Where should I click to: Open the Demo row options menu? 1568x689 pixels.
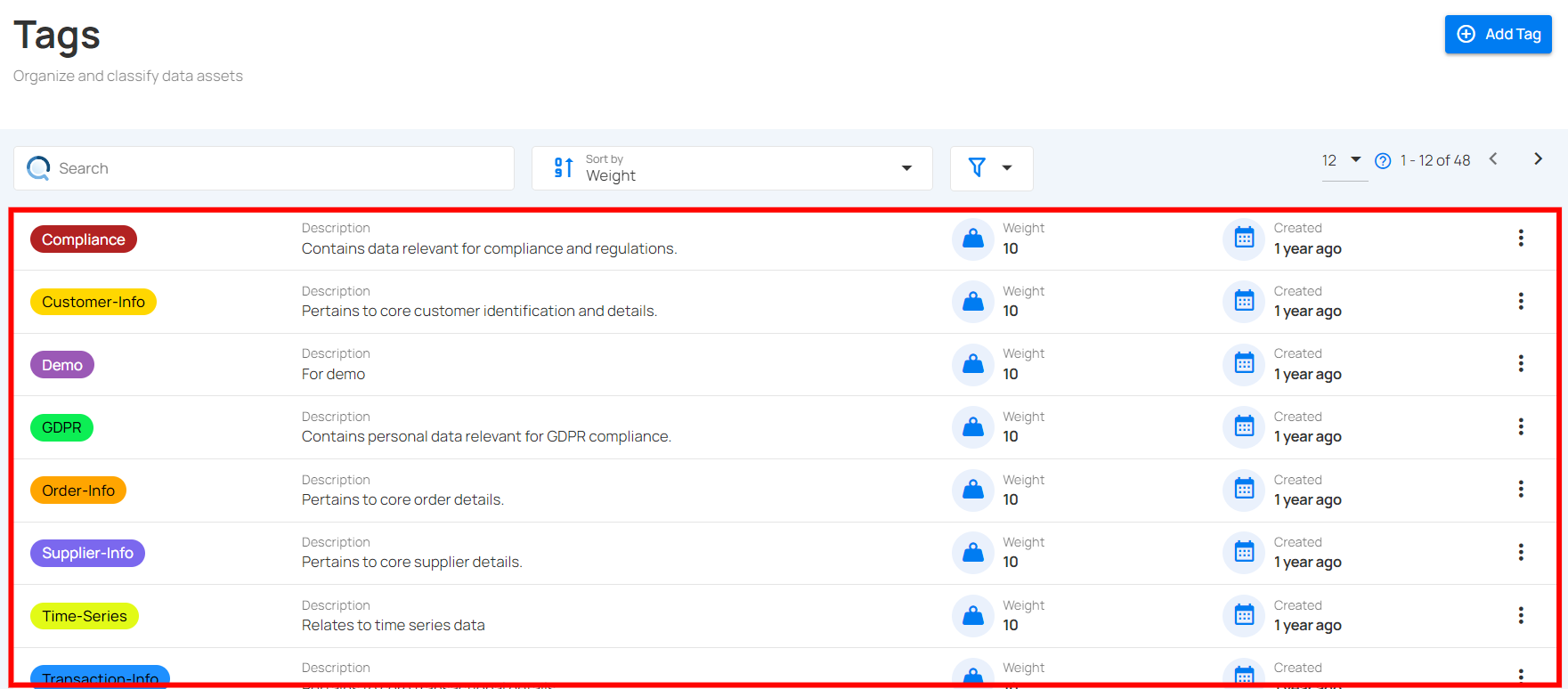(x=1521, y=363)
